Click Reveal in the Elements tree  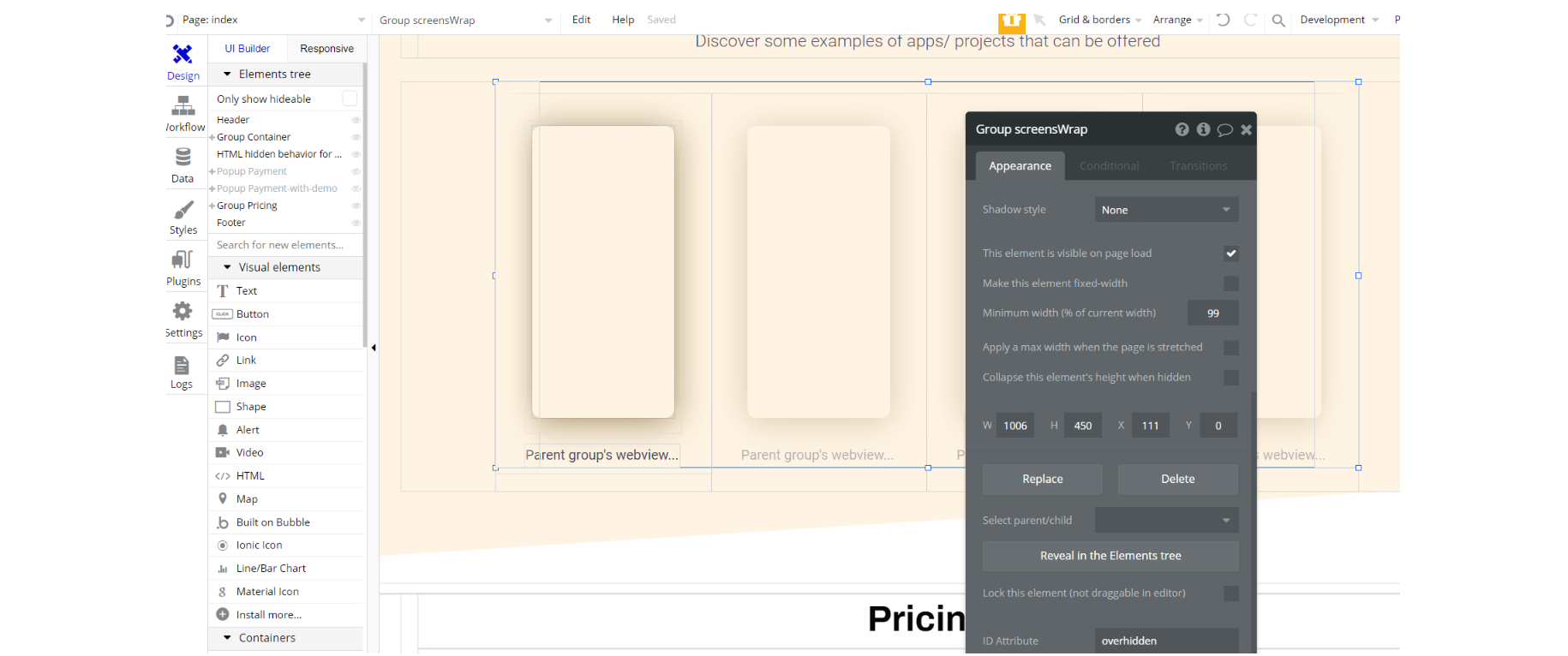pos(1110,556)
